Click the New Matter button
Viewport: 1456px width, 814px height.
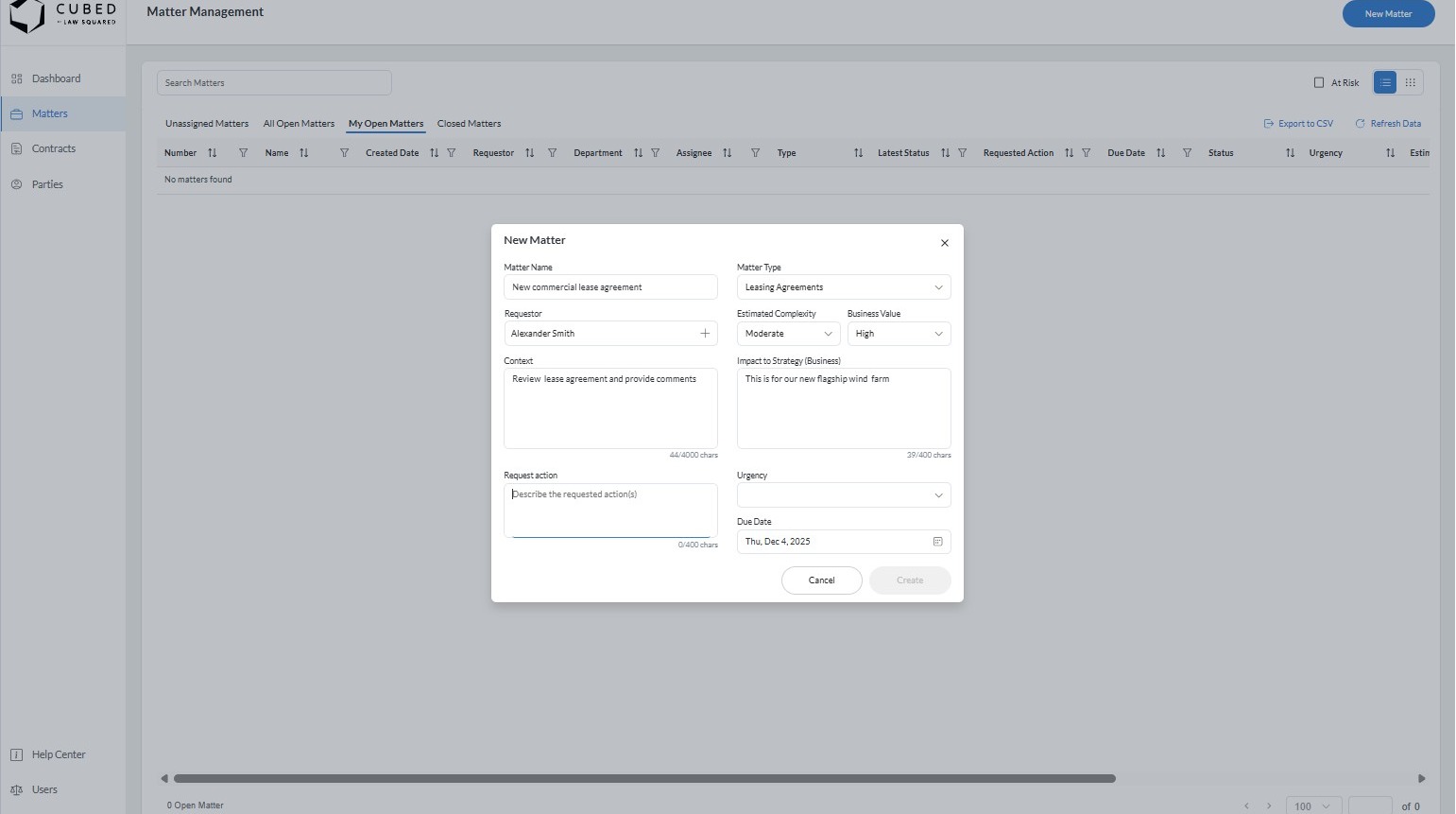1387,14
